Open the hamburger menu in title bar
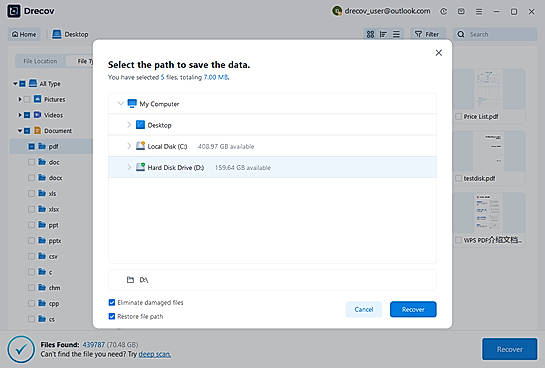This screenshot has width=545, height=368. coord(479,11)
